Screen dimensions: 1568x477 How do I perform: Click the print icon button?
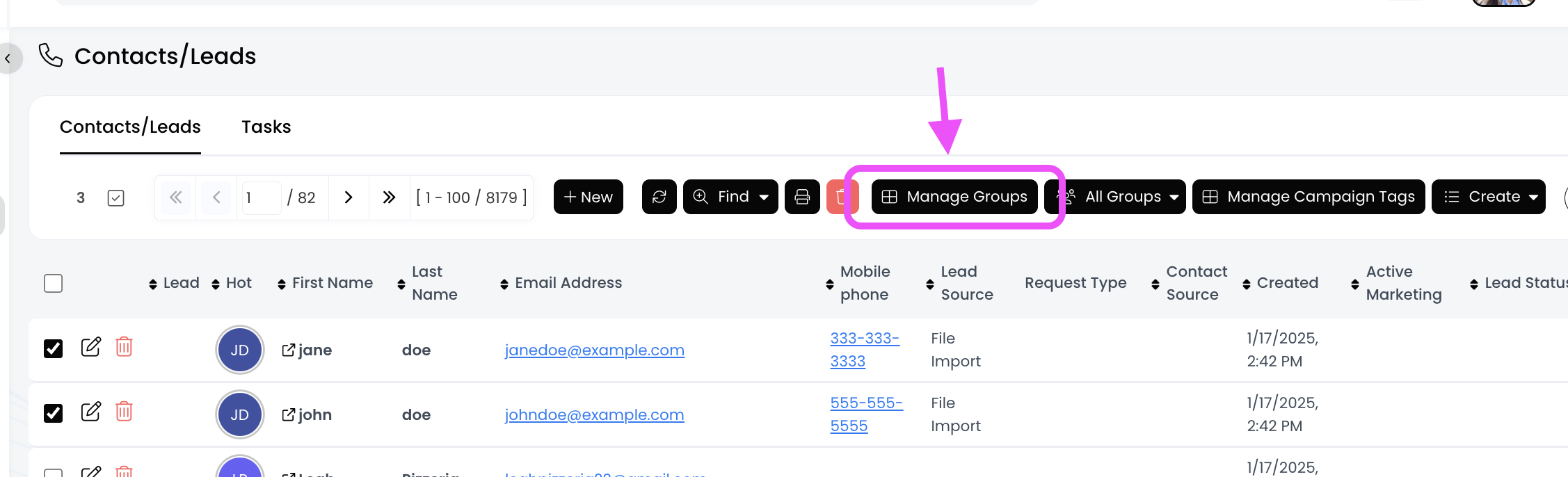tap(802, 197)
